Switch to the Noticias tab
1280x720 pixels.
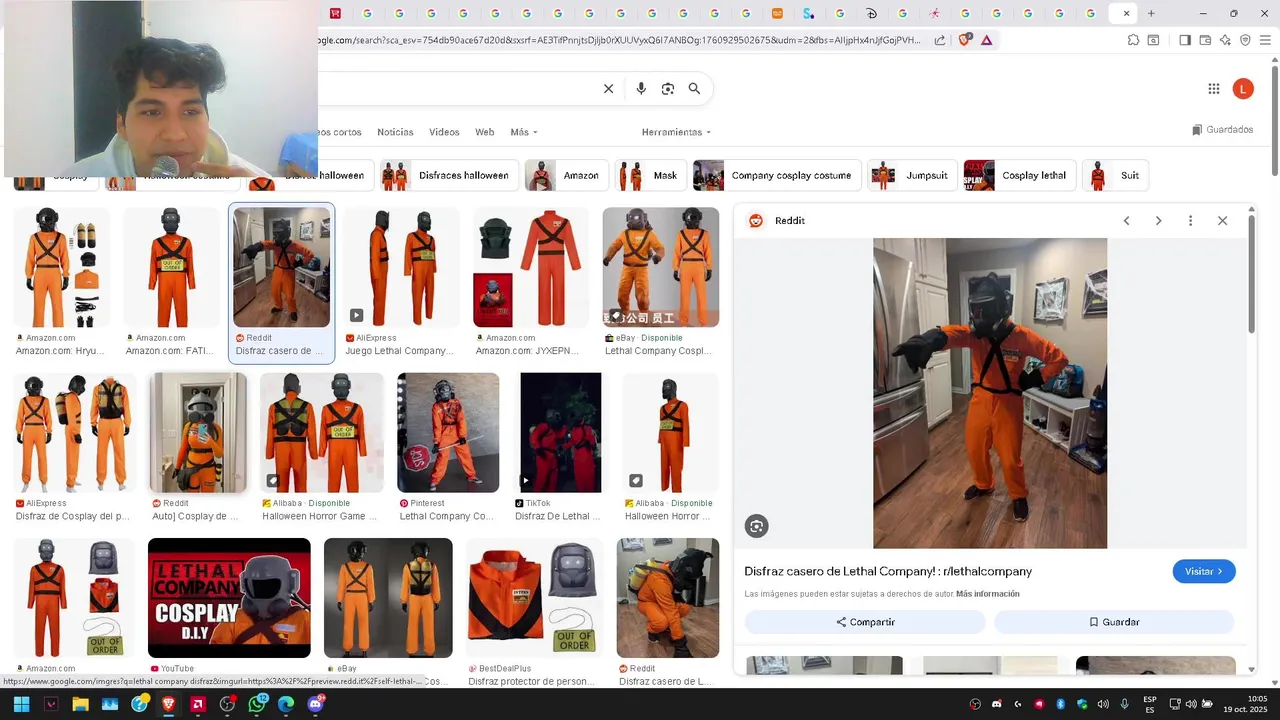[x=395, y=132]
